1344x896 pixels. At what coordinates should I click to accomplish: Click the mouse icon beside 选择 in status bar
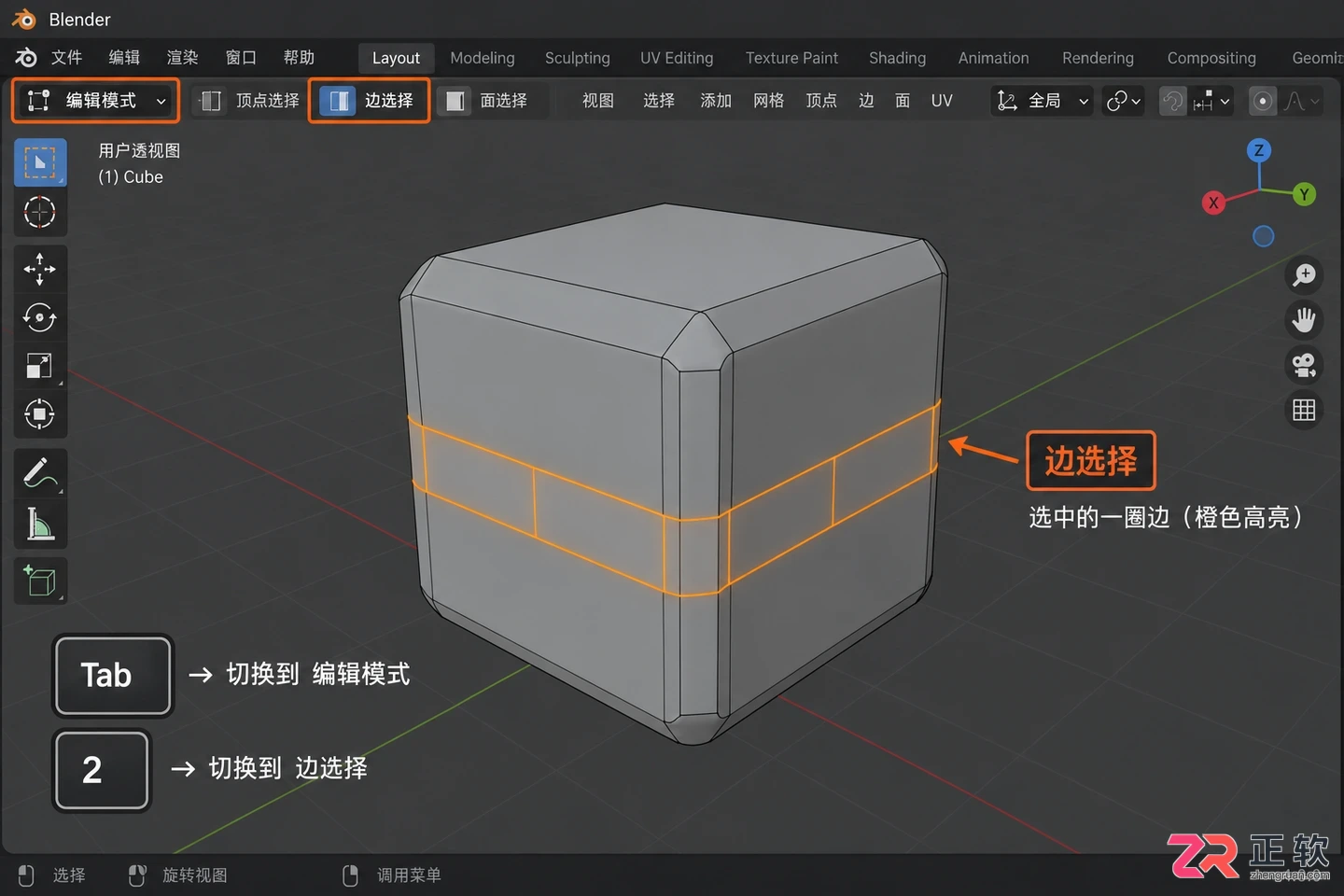[26, 875]
